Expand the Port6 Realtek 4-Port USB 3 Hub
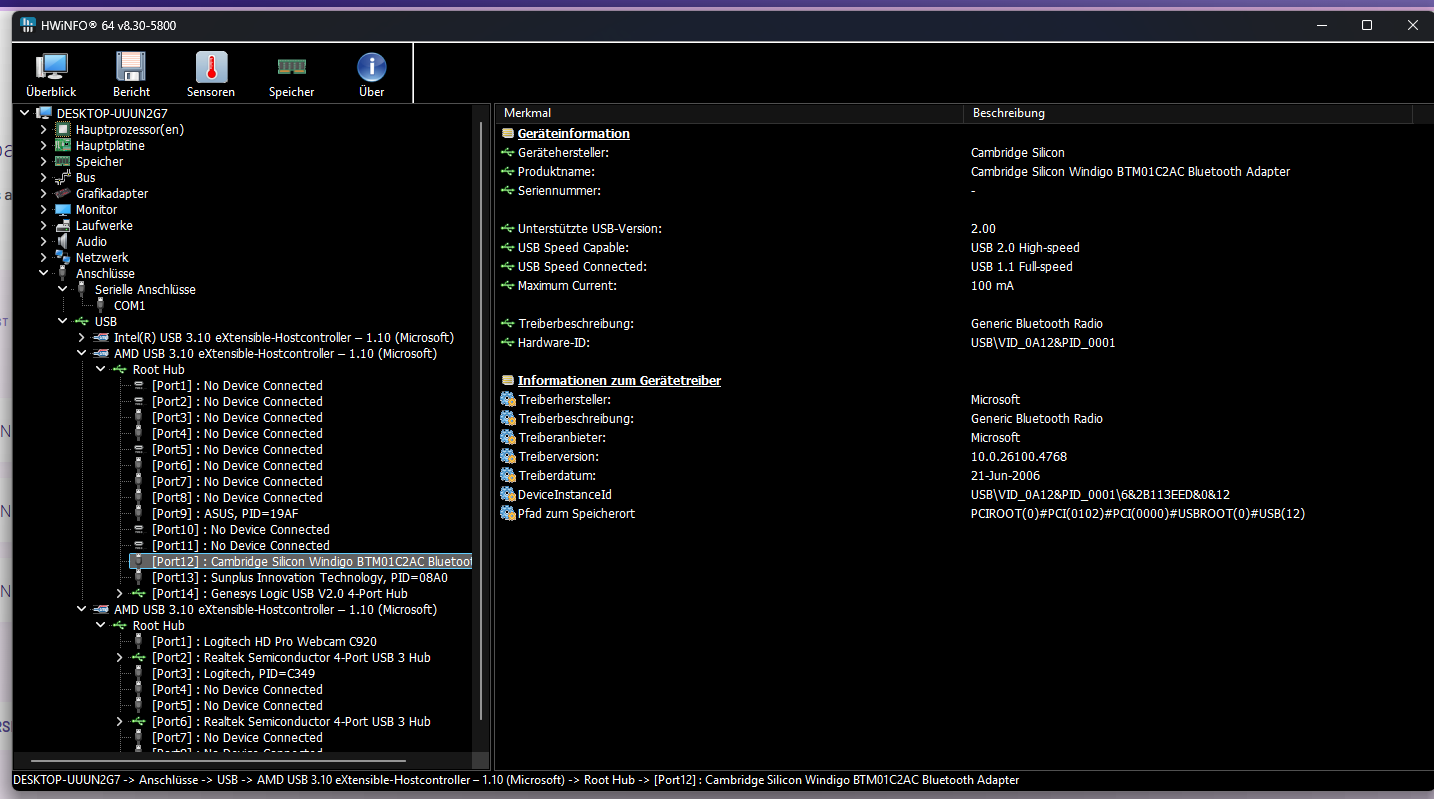The width and height of the screenshot is (1434, 799). click(x=119, y=721)
